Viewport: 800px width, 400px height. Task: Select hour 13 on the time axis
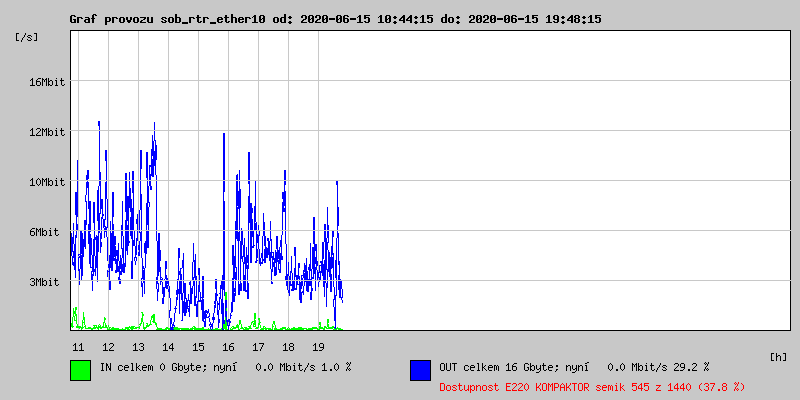pos(138,347)
